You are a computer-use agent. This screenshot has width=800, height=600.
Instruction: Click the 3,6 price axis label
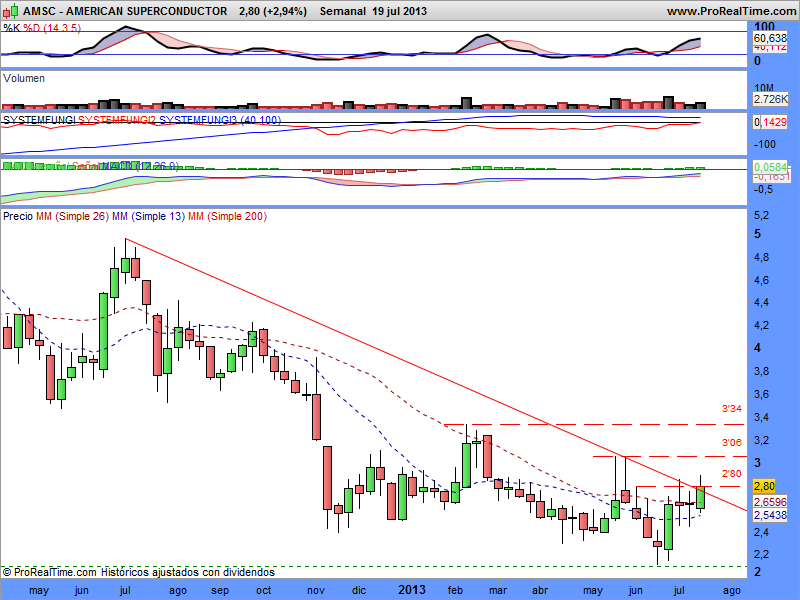(x=761, y=394)
